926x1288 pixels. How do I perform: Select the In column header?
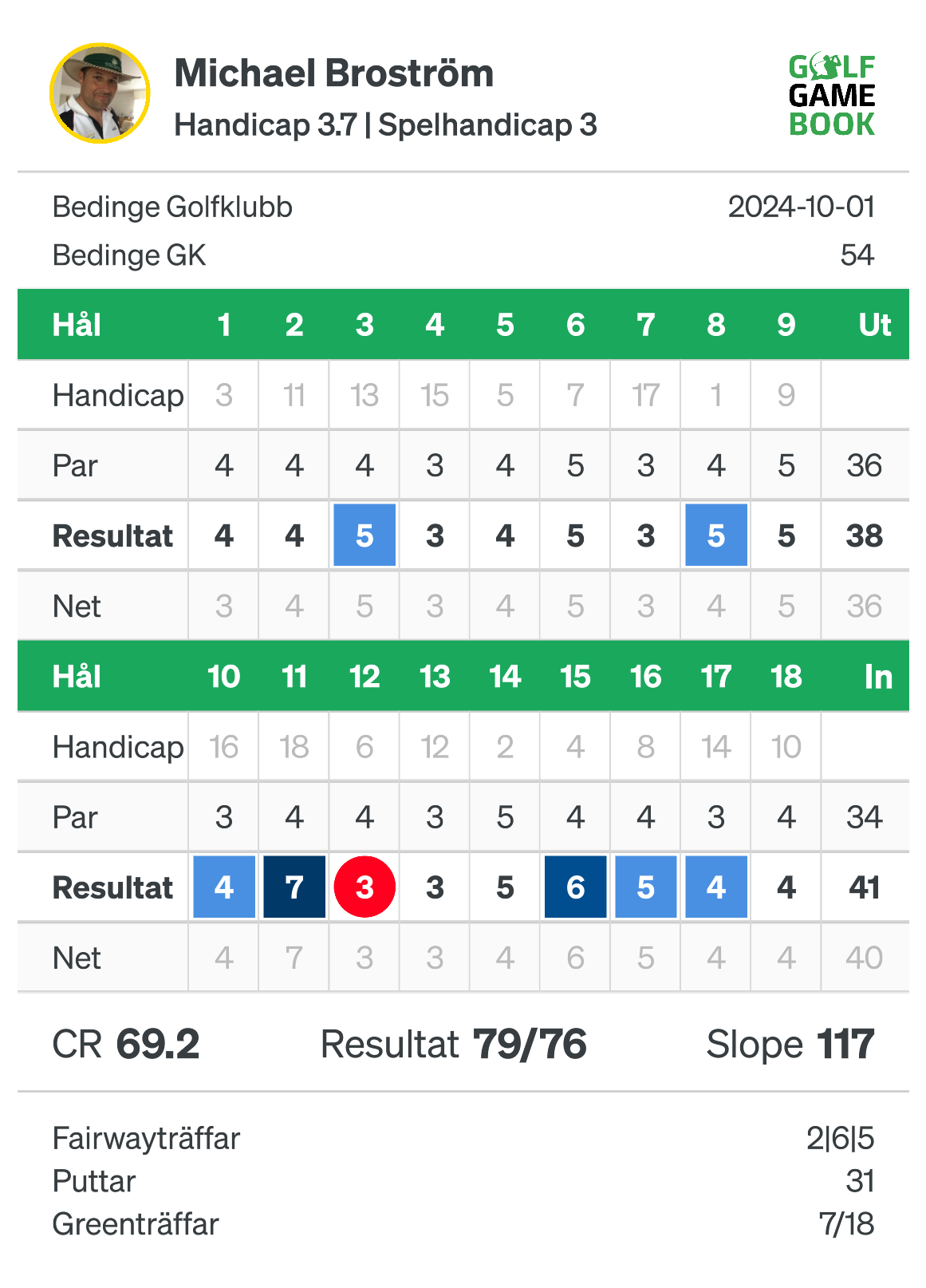click(x=878, y=677)
